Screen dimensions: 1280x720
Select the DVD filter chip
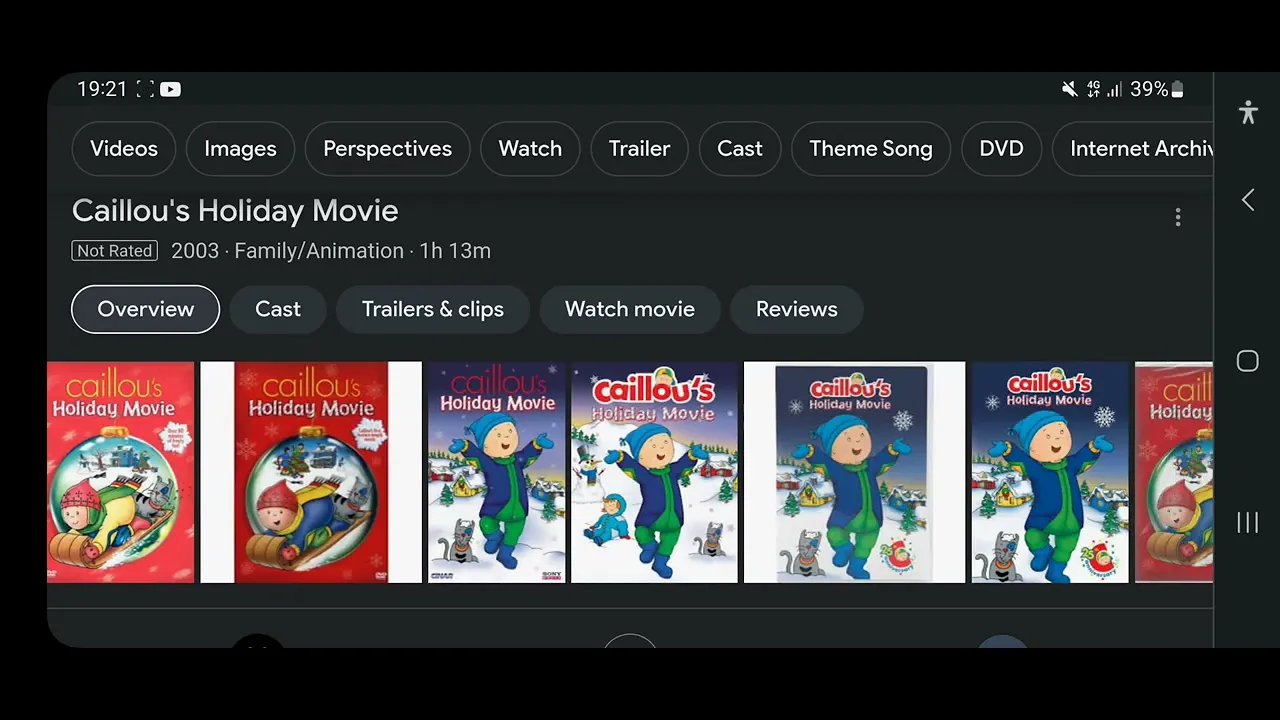pyautogui.click(x=1001, y=149)
